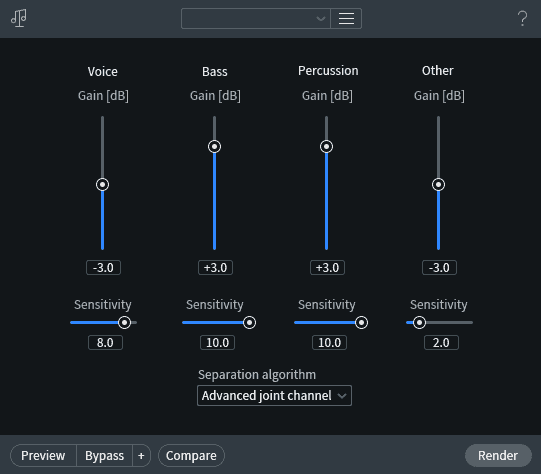Click the Voice gain slider handle
Viewport: 541px width, 474px height.
(x=102, y=185)
